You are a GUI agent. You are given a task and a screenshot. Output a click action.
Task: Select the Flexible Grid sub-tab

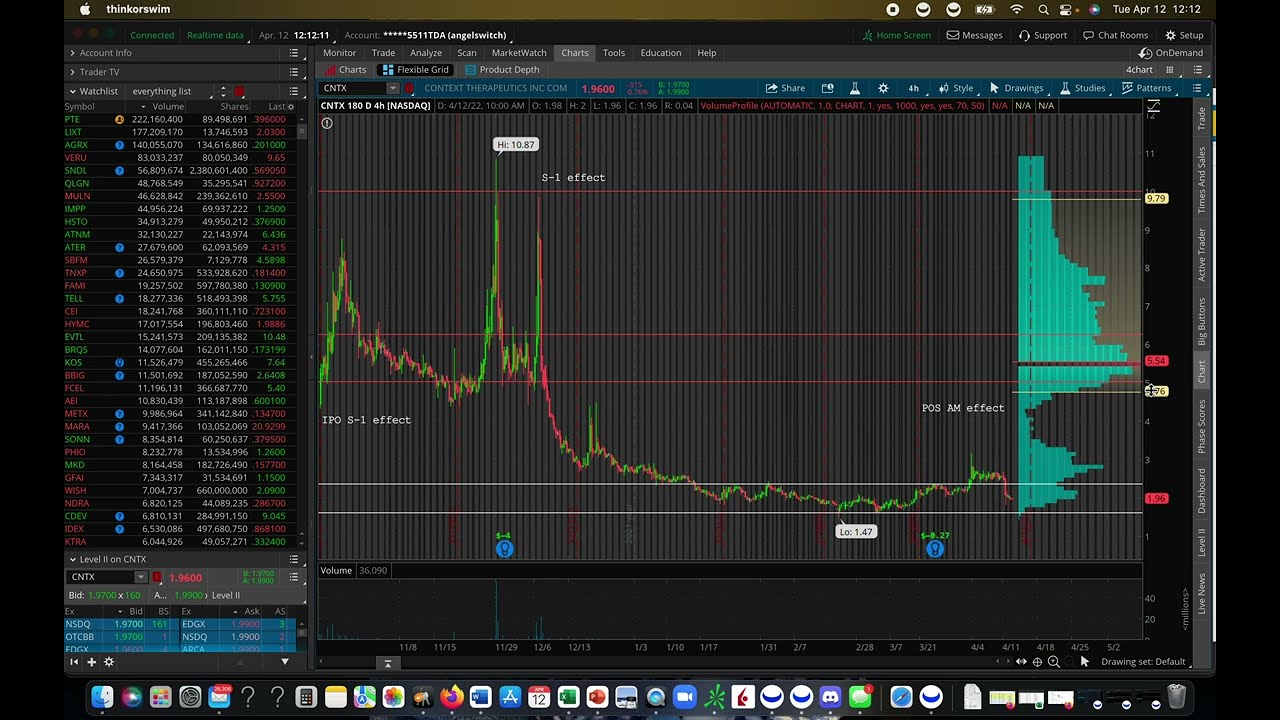(x=415, y=70)
